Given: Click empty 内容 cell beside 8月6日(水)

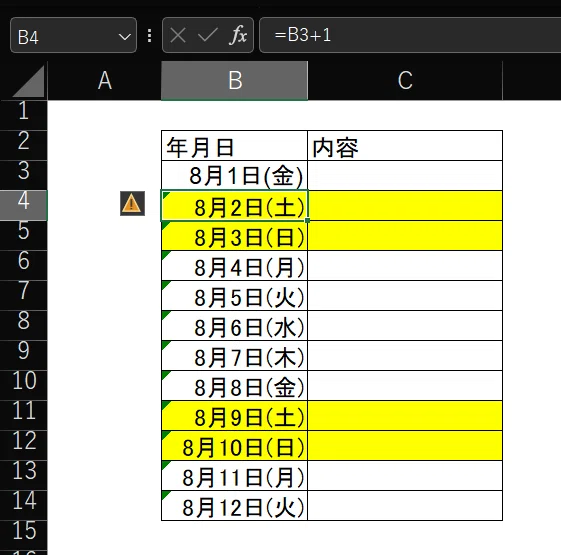Looking at the screenshot, I should pyautogui.click(x=405, y=326).
